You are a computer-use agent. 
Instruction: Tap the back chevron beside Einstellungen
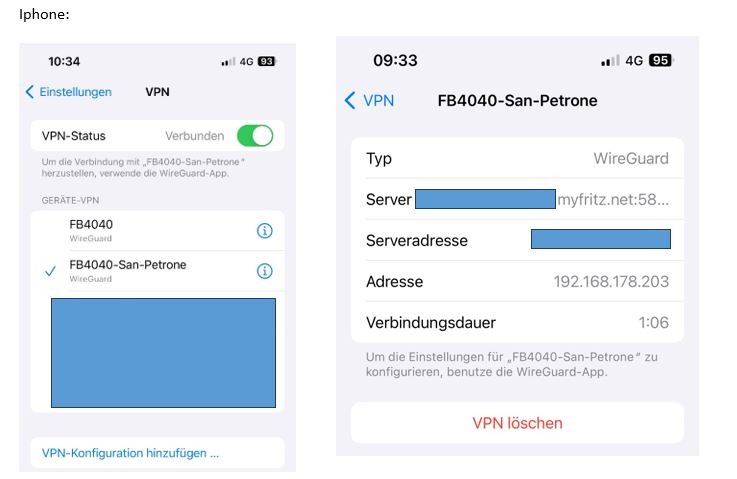pyautogui.click(x=30, y=92)
